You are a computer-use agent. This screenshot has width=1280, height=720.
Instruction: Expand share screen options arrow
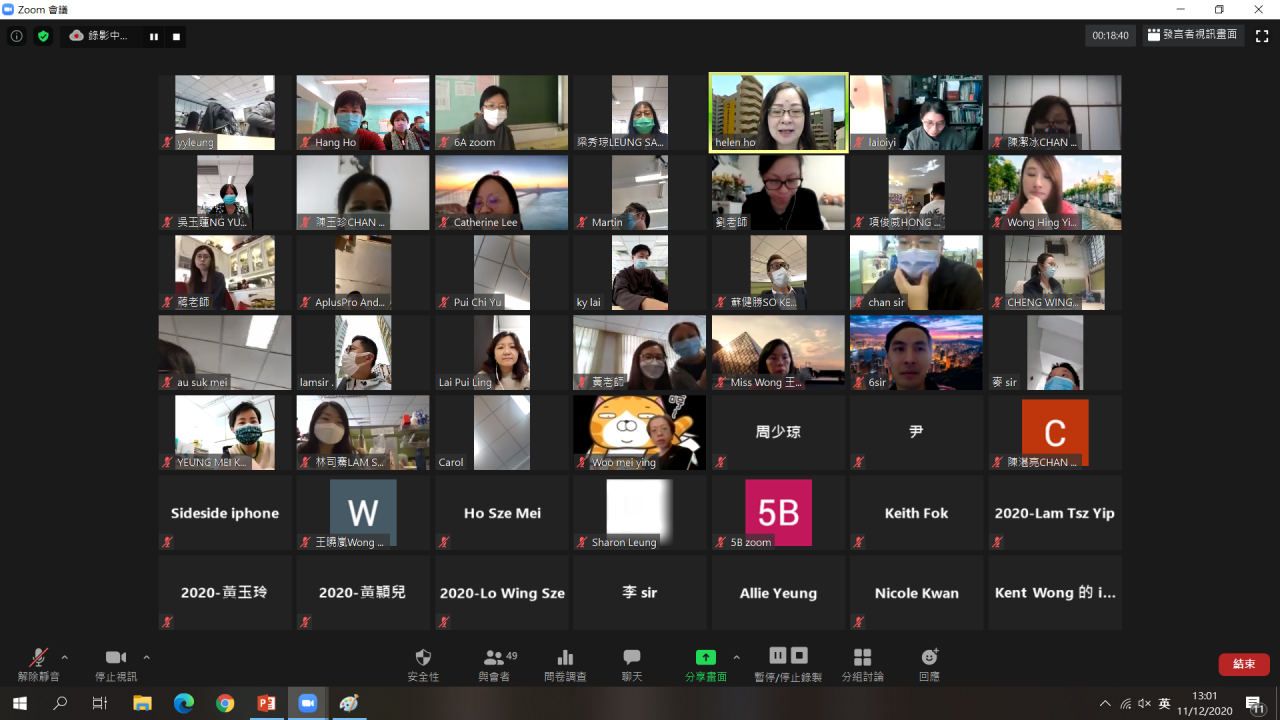tap(737, 657)
